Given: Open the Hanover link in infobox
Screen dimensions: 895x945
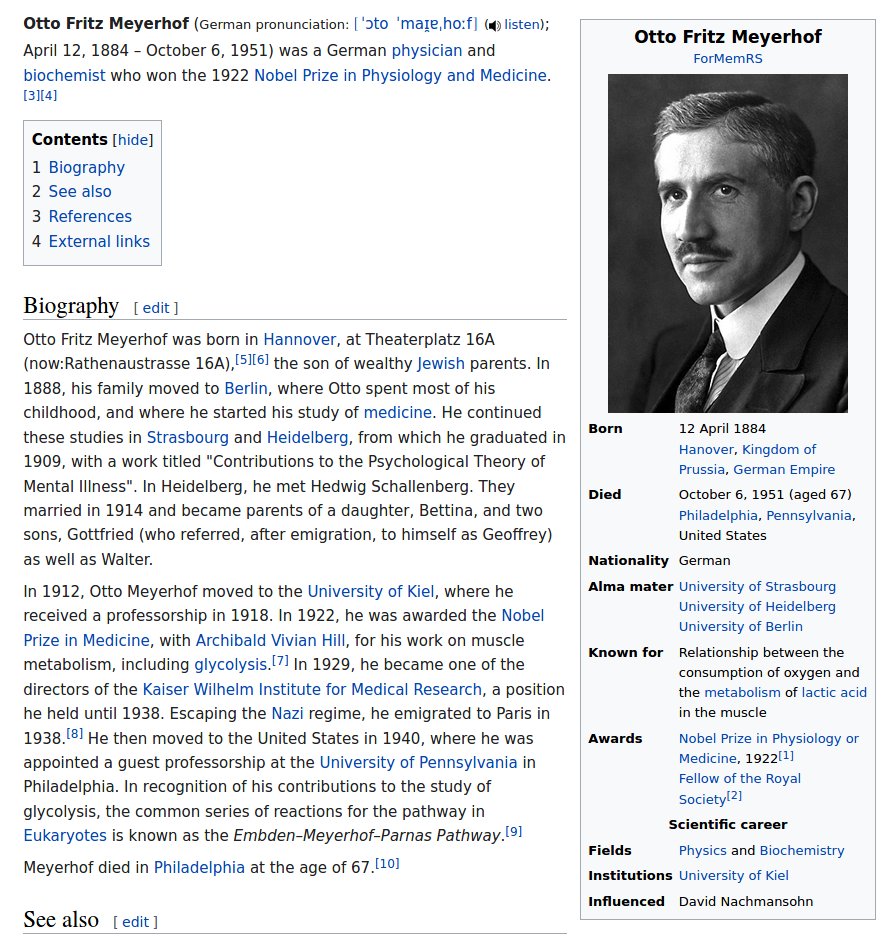Looking at the screenshot, I should [x=706, y=450].
